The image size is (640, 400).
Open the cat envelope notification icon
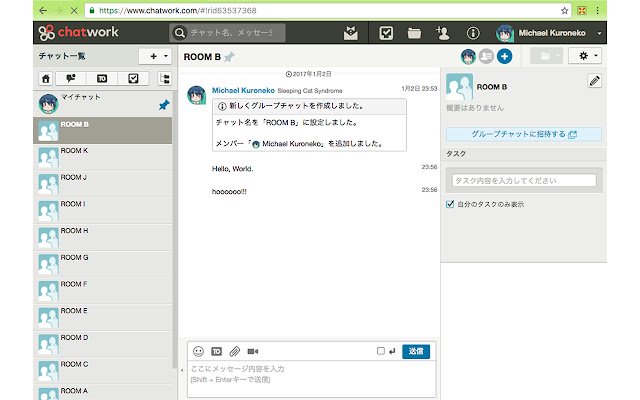pos(351,33)
